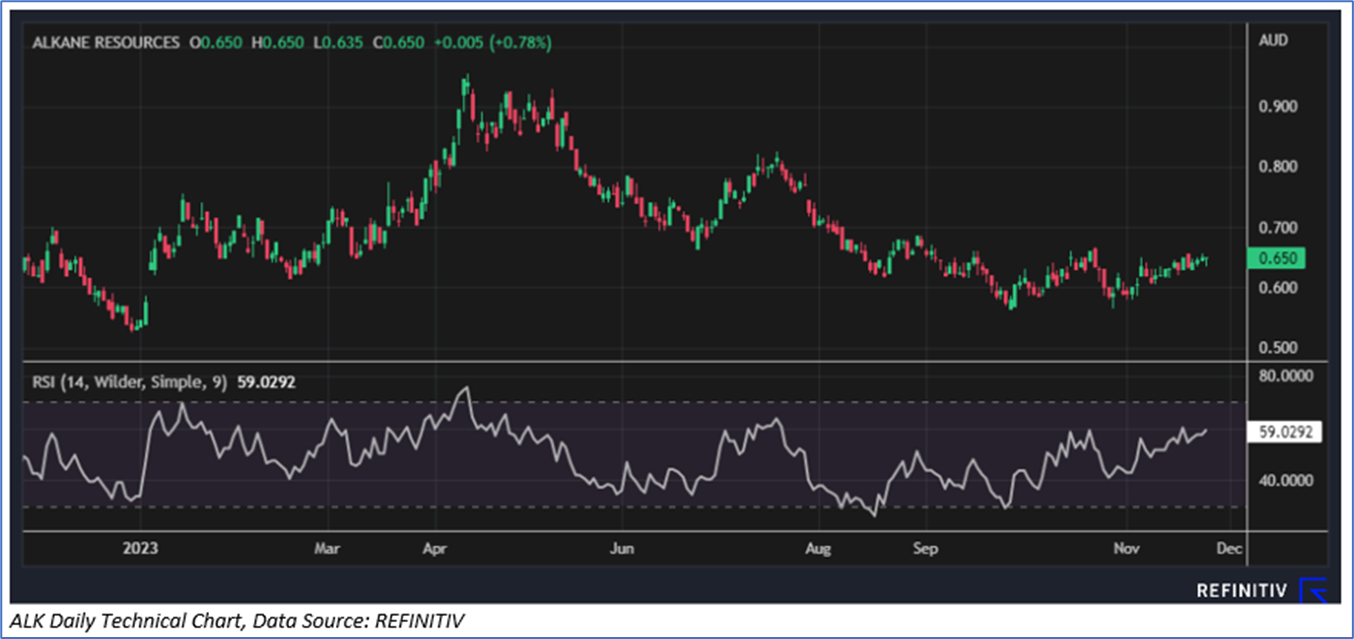Click the Mar date axis label
This screenshot has width=1354, height=639.
(x=327, y=549)
